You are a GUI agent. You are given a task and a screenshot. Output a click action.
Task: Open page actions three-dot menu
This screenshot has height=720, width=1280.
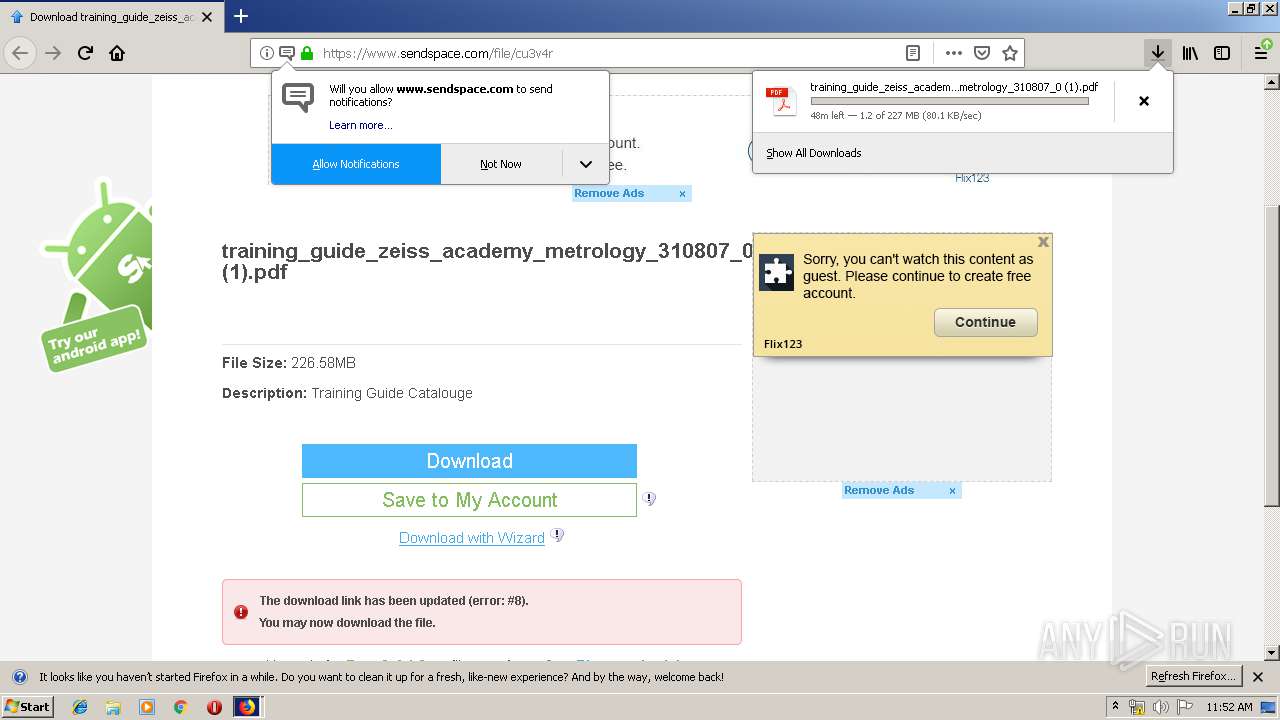coord(954,53)
